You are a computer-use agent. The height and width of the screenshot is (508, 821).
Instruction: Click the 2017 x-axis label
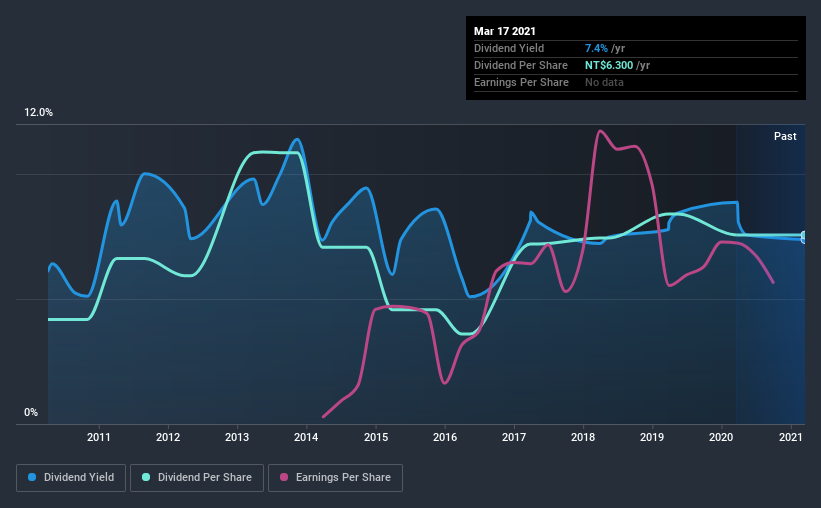[514, 437]
